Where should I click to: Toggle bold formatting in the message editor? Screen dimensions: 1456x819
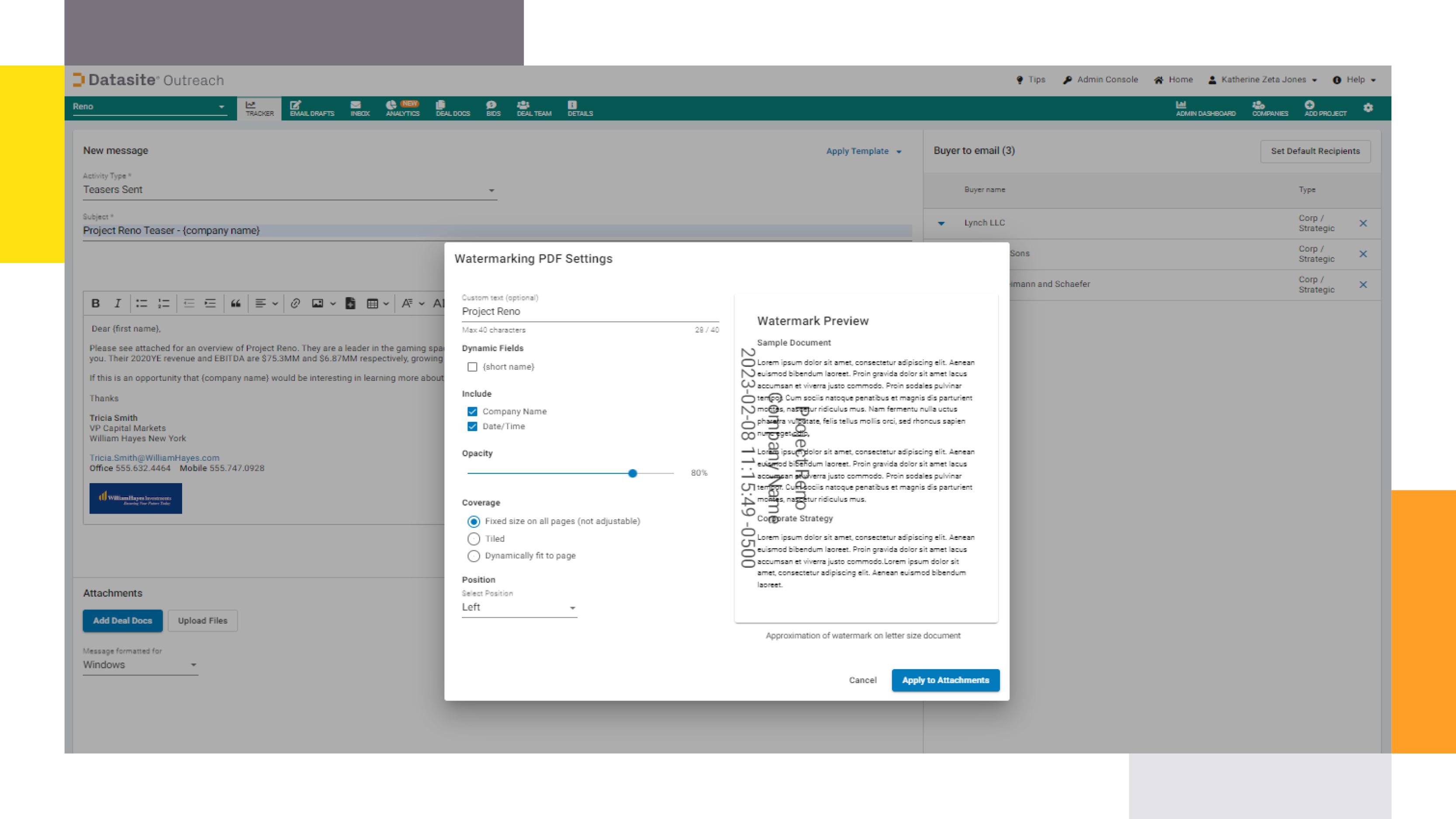coord(96,304)
